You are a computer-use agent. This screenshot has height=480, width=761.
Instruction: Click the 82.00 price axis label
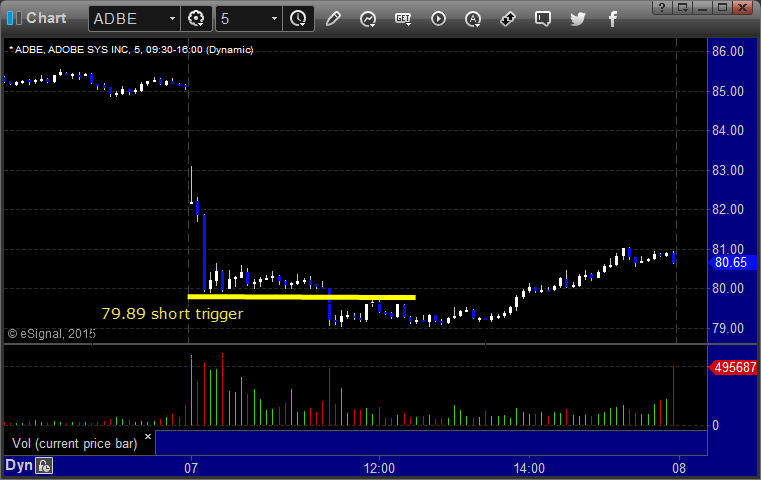(x=728, y=210)
